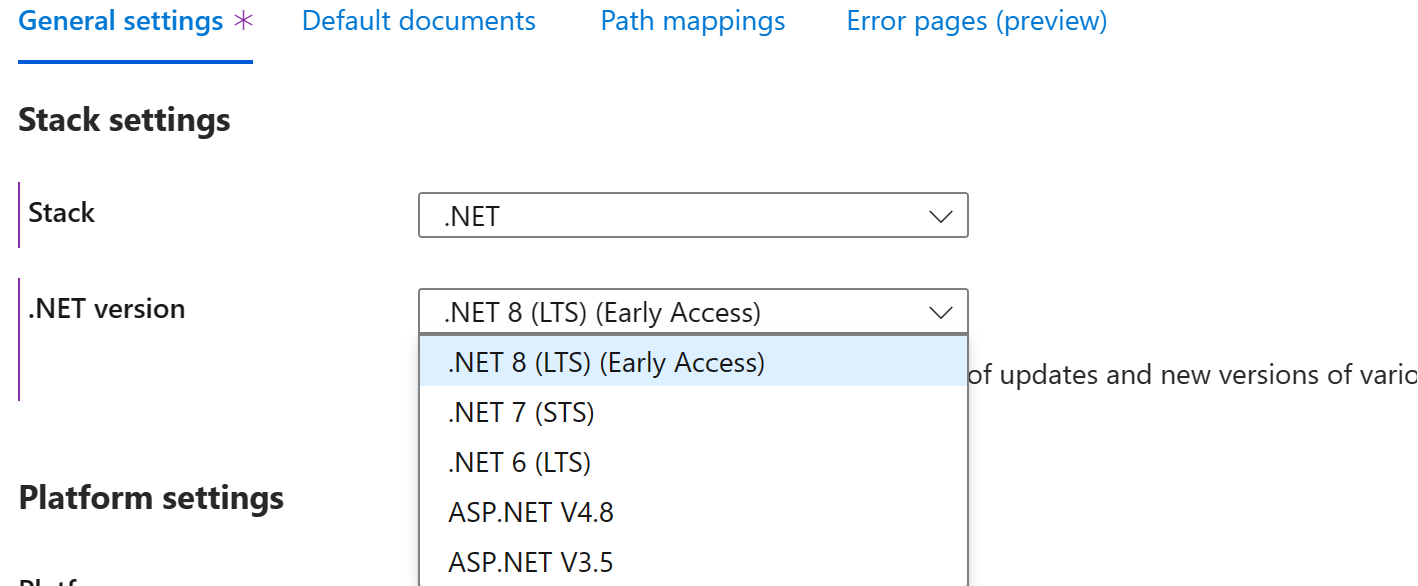Click the Stack field label
Screen dimensions: 1418x586
pos(62,212)
